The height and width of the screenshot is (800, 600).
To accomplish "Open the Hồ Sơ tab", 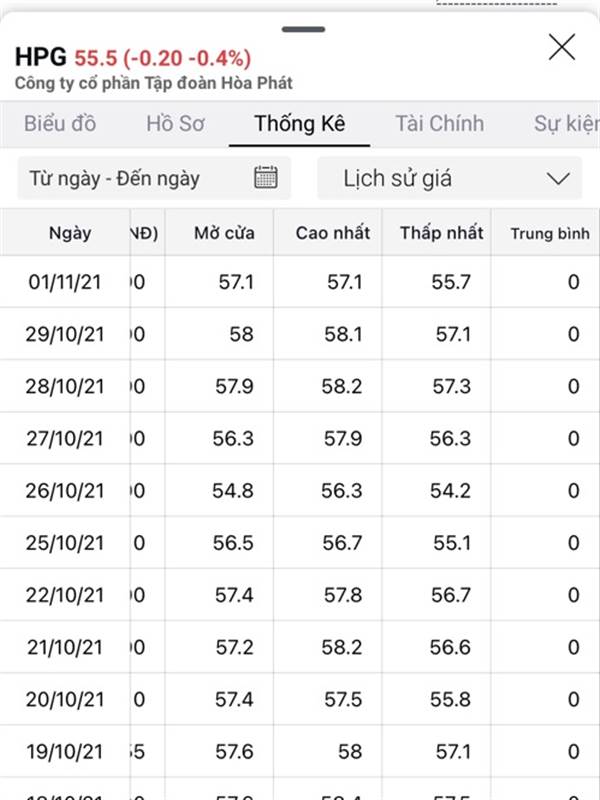I will pyautogui.click(x=176, y=123).
